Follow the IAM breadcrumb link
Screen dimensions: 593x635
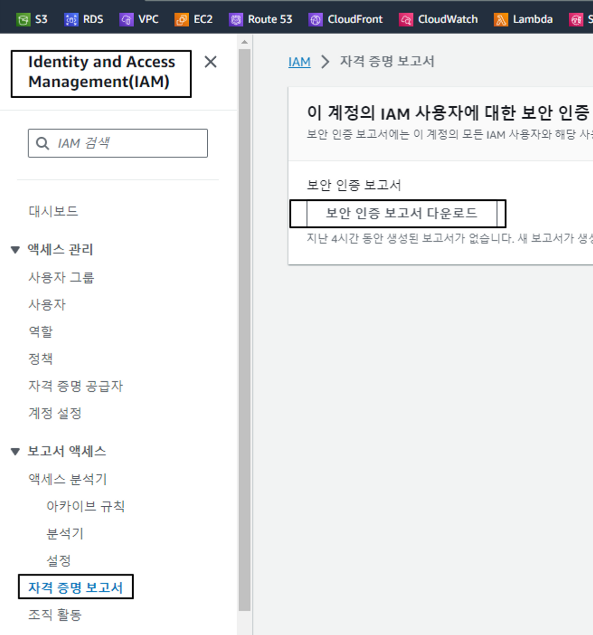[299, 62]
